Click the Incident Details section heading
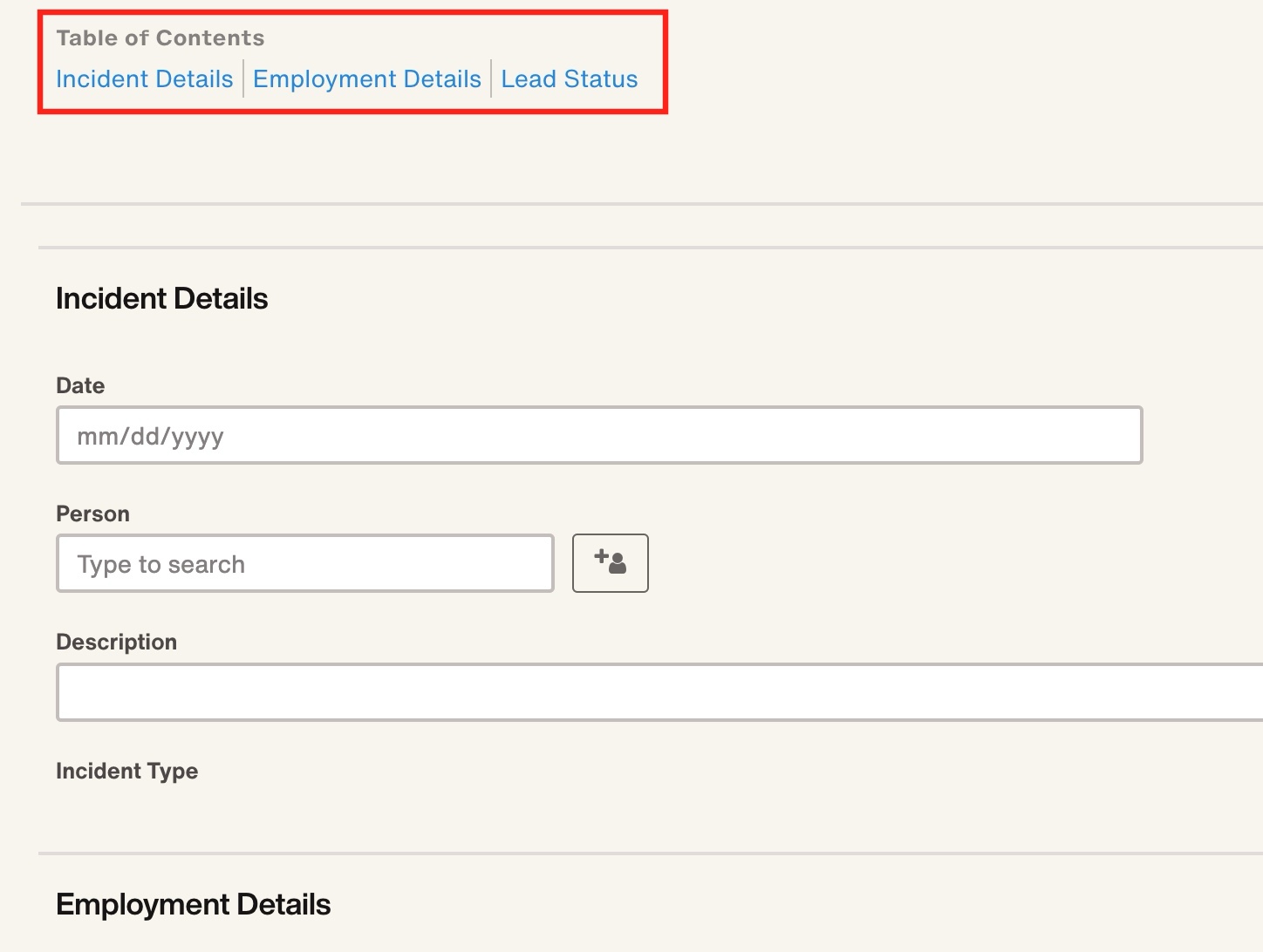1263x952 pixels. point(162,298)
